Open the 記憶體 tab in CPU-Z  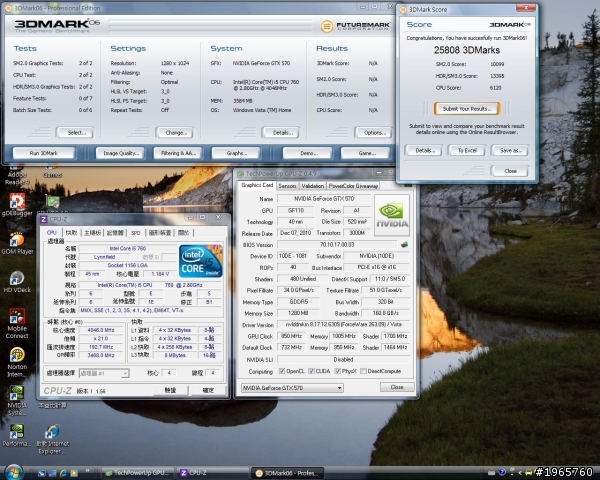[115, 233]
